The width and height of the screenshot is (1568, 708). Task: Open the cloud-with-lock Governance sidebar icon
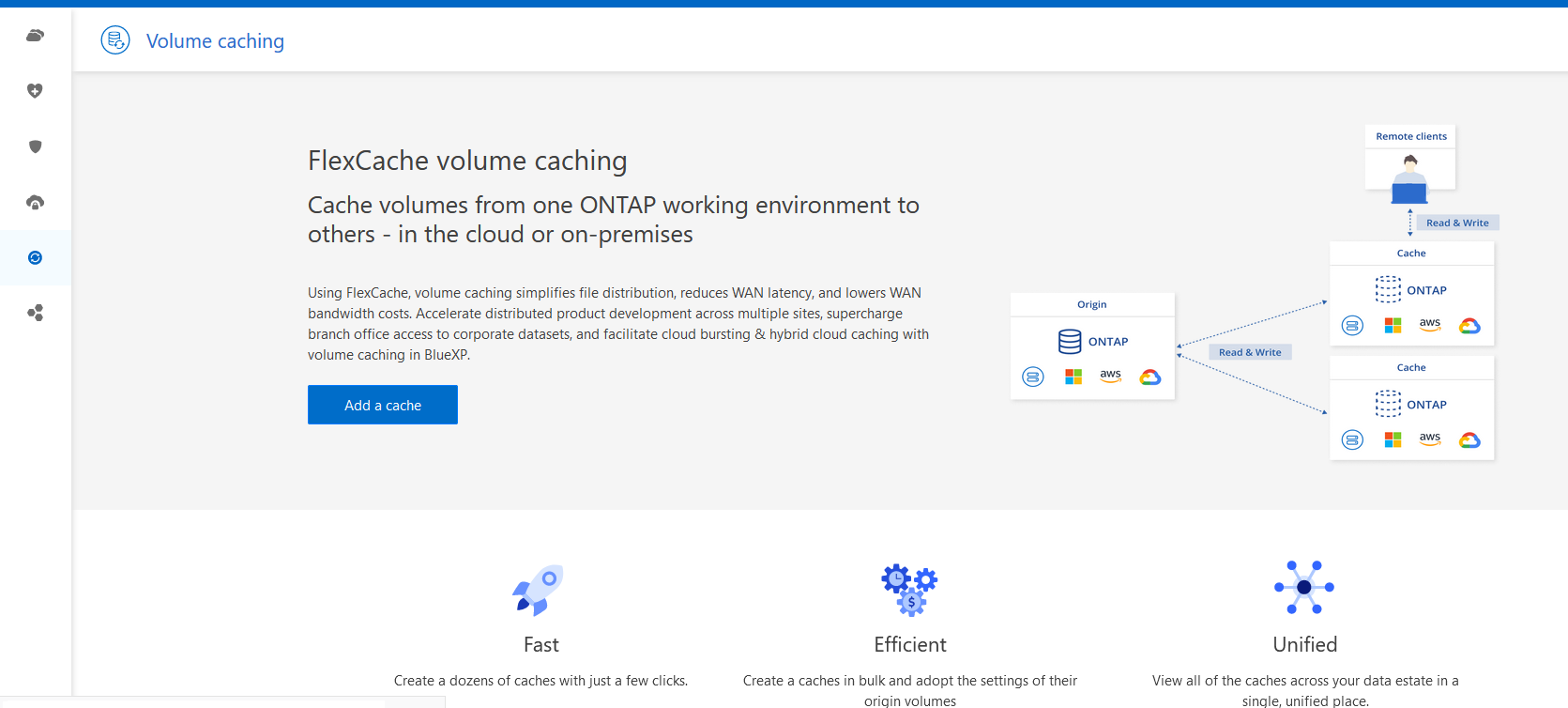35,202
